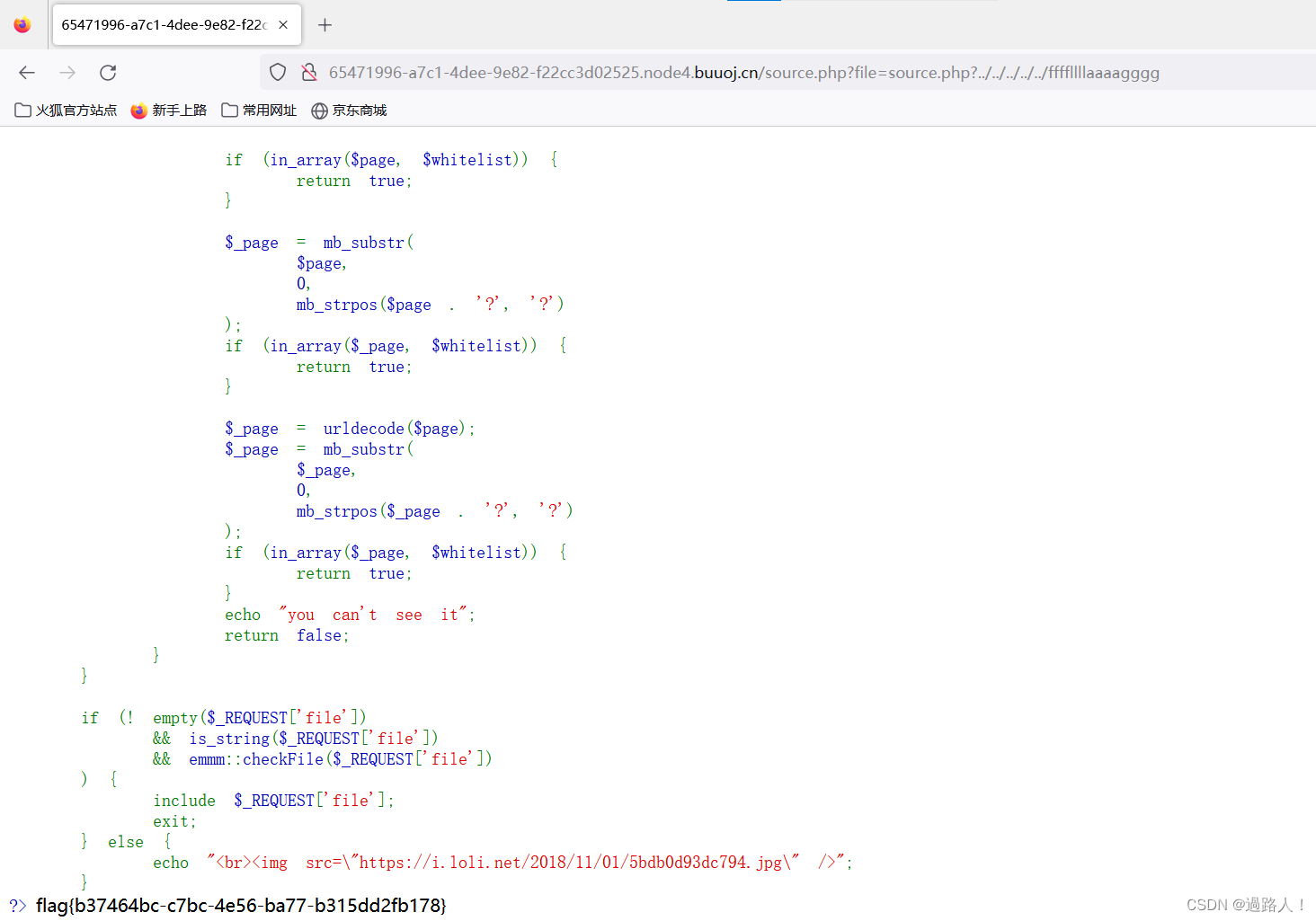1316x921 pixels.
Task: Click the Firefox logo in the top-left corner
Action: tap(22, 24)
